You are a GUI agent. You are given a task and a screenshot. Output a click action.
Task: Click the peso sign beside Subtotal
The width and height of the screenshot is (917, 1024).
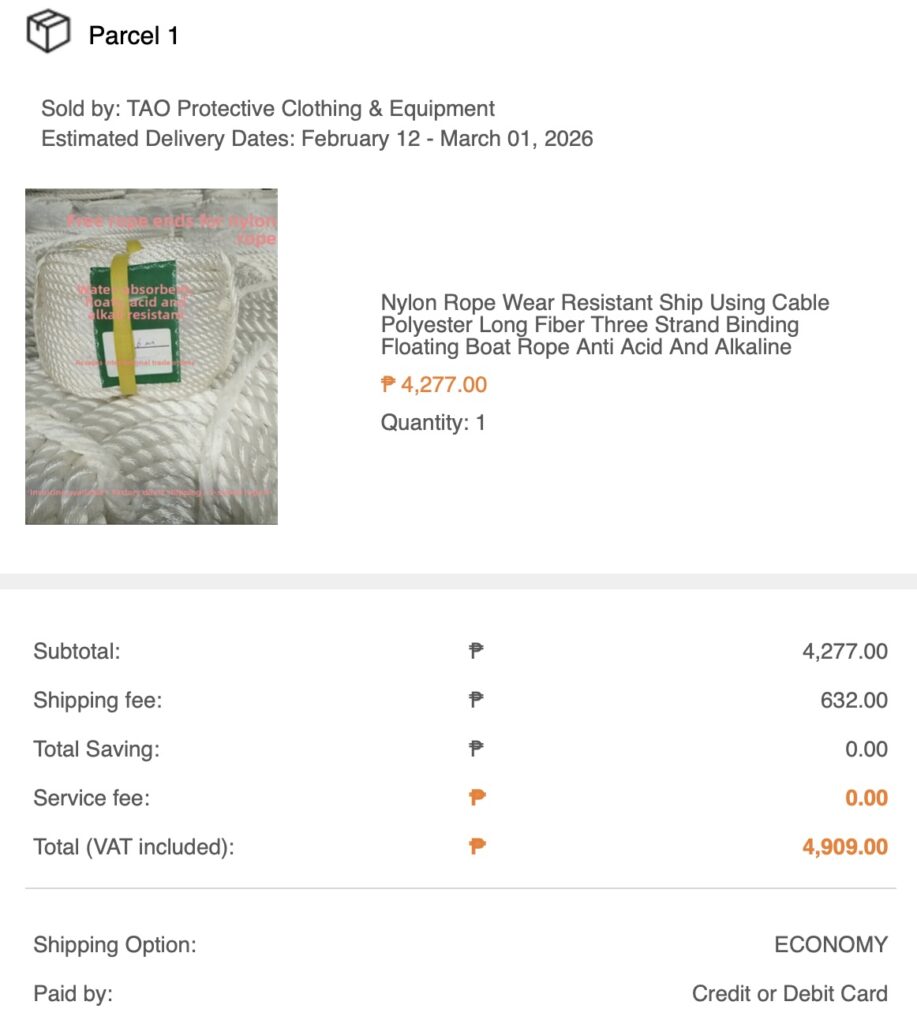476,651
